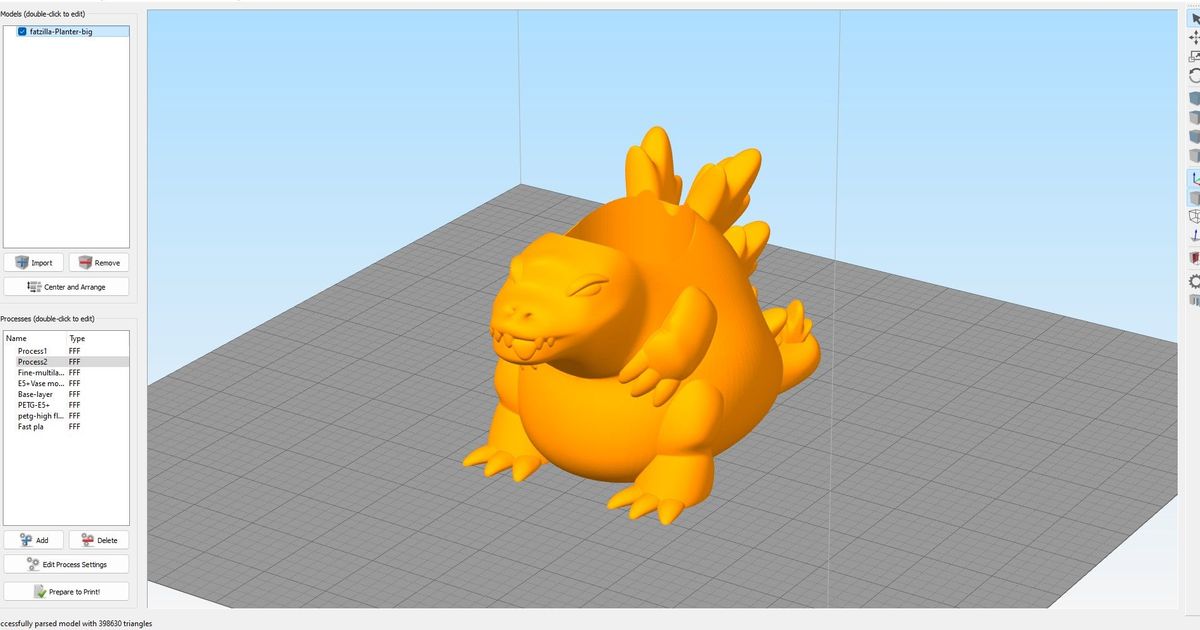Select the scale model tool
This screenshot has width=1200, height=630.
(1193, 57)
